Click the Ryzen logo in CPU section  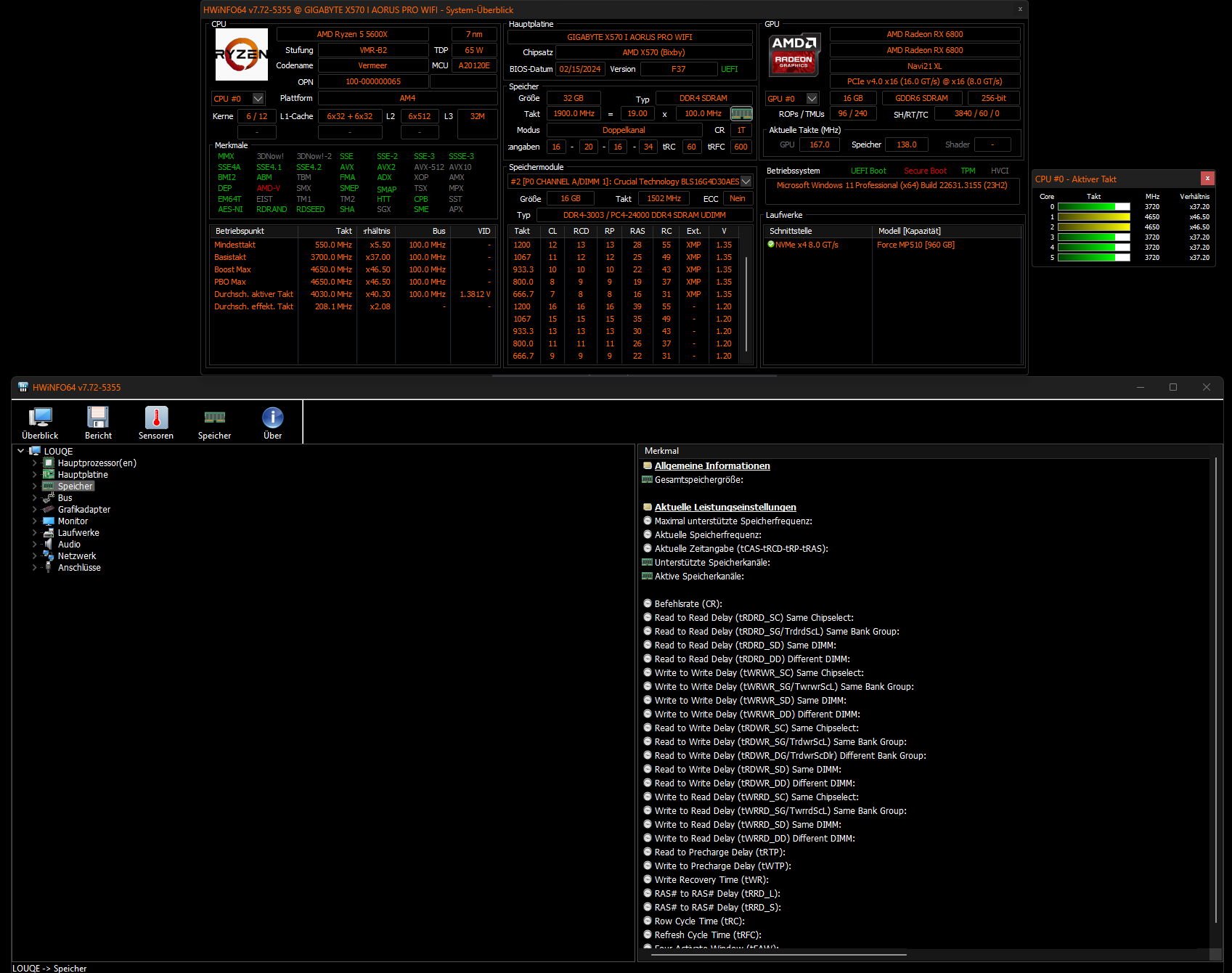click(242, 54)
